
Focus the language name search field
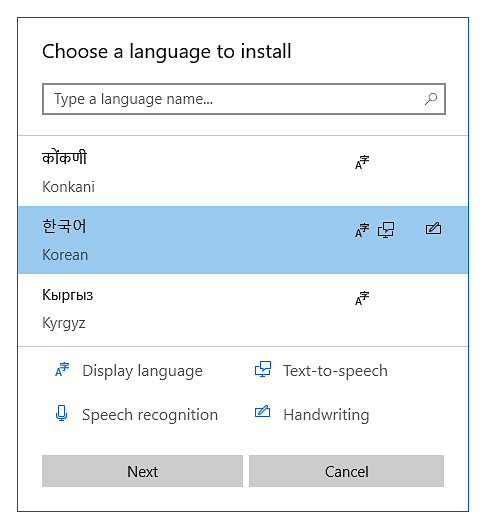[x=244, y=99]
